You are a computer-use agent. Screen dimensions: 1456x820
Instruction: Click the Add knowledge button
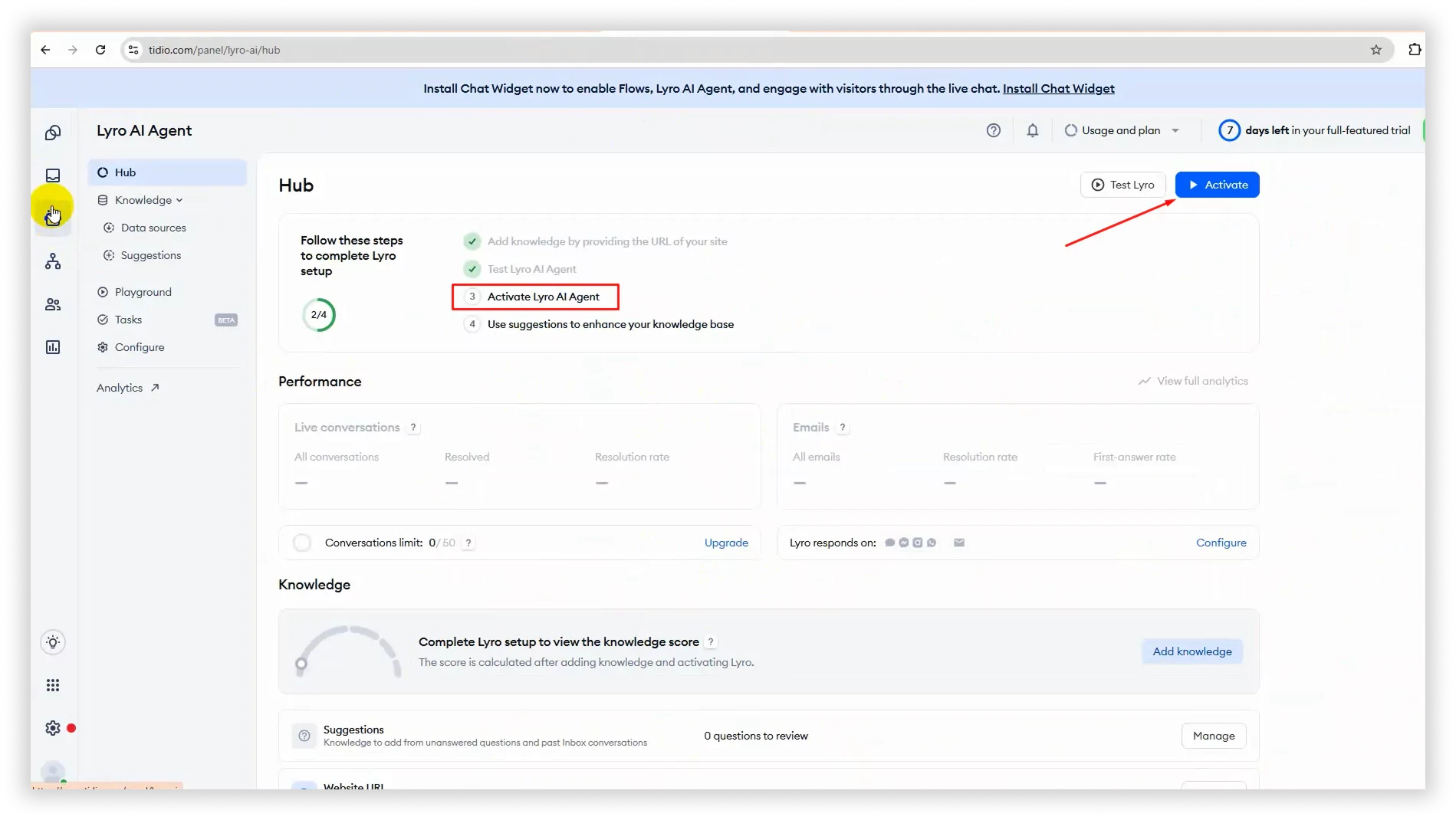(x=1191, y=651)
